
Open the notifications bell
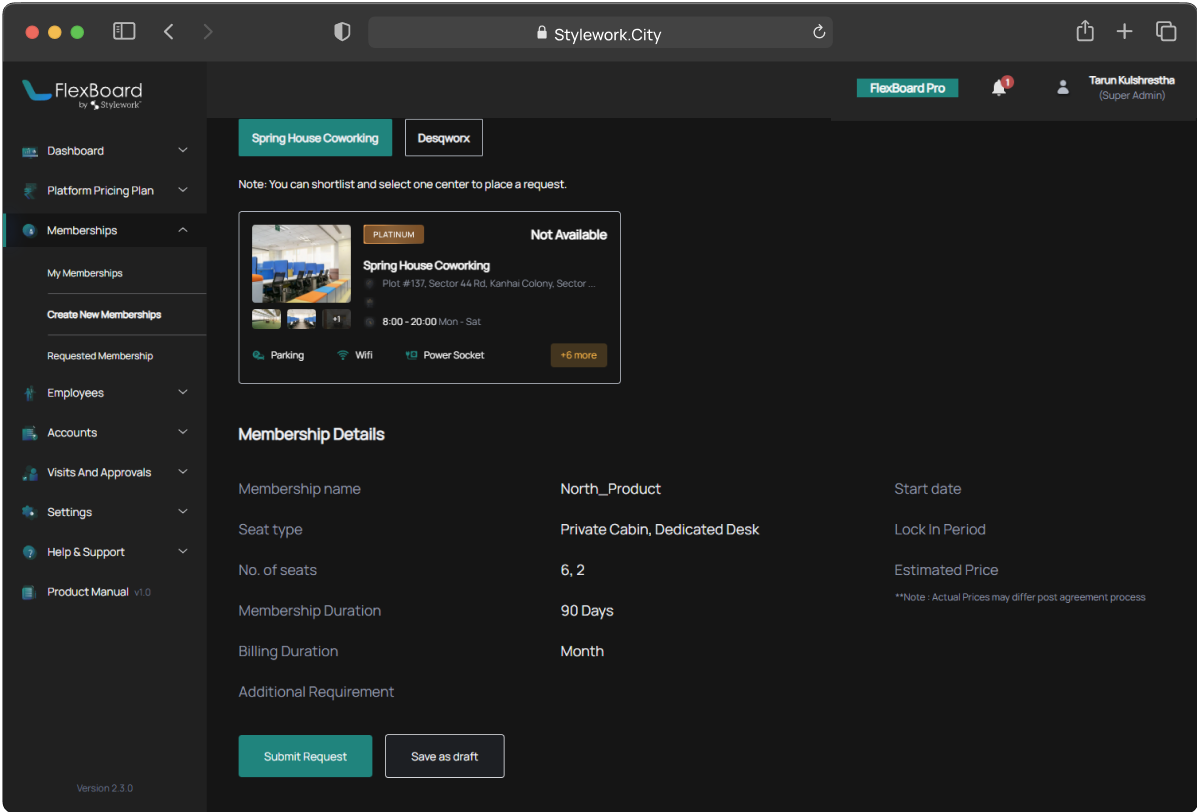click(x=999, y=88)
